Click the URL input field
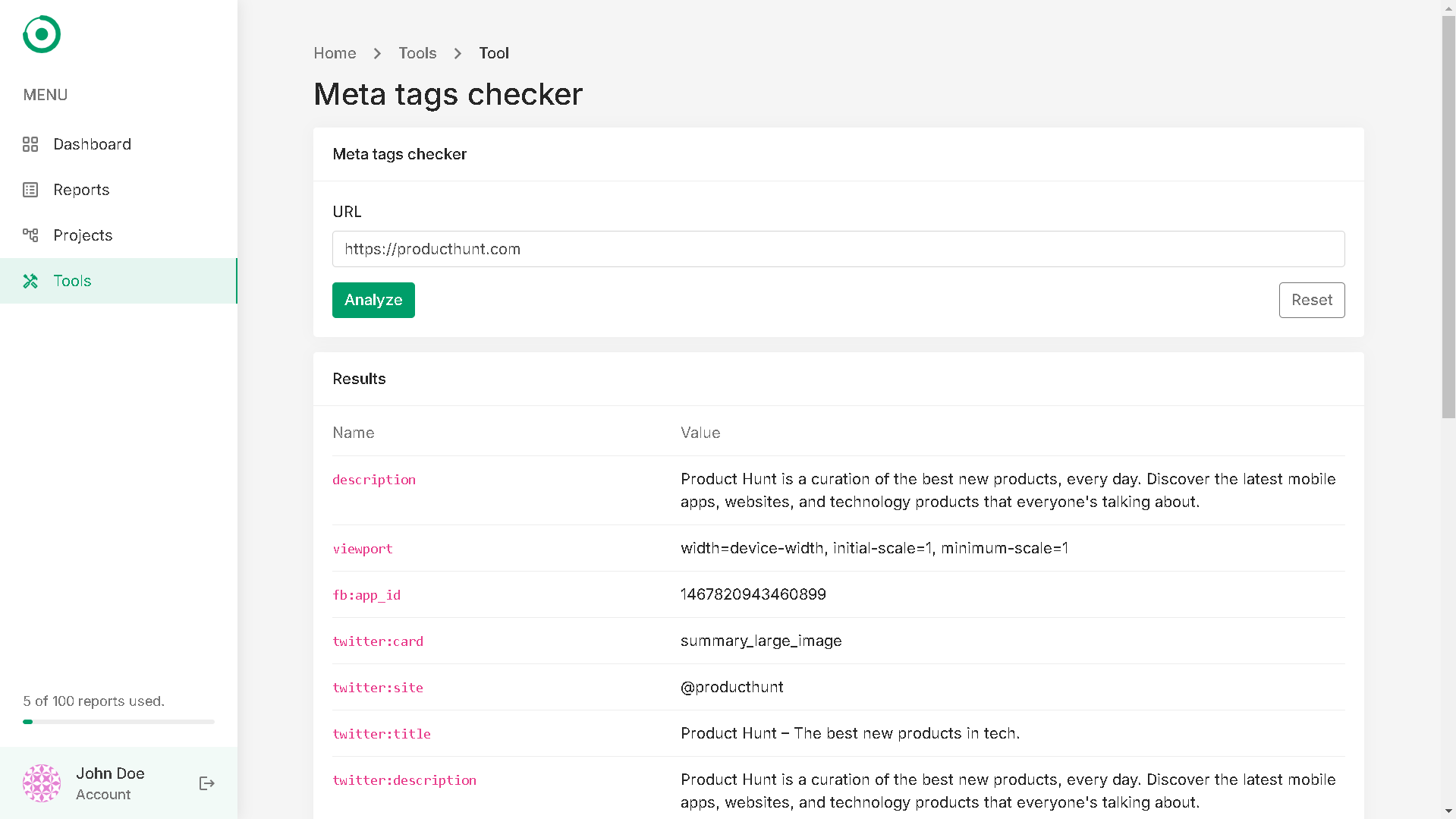 (838, 249)
